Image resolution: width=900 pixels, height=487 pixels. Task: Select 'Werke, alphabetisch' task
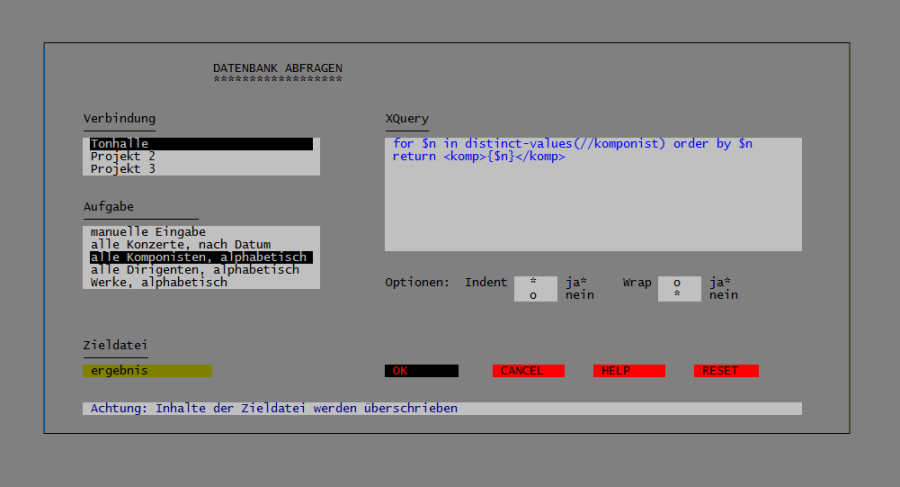[x=200, y=282]
